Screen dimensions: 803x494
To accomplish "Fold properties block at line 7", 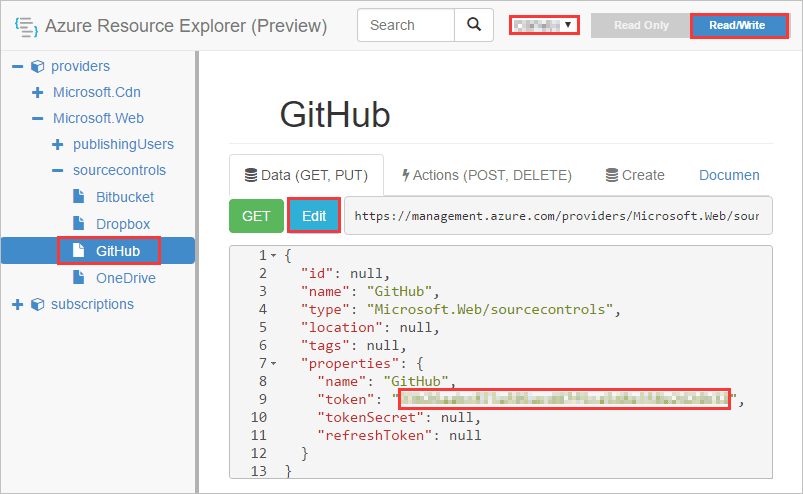I will (x=273, y=363).
